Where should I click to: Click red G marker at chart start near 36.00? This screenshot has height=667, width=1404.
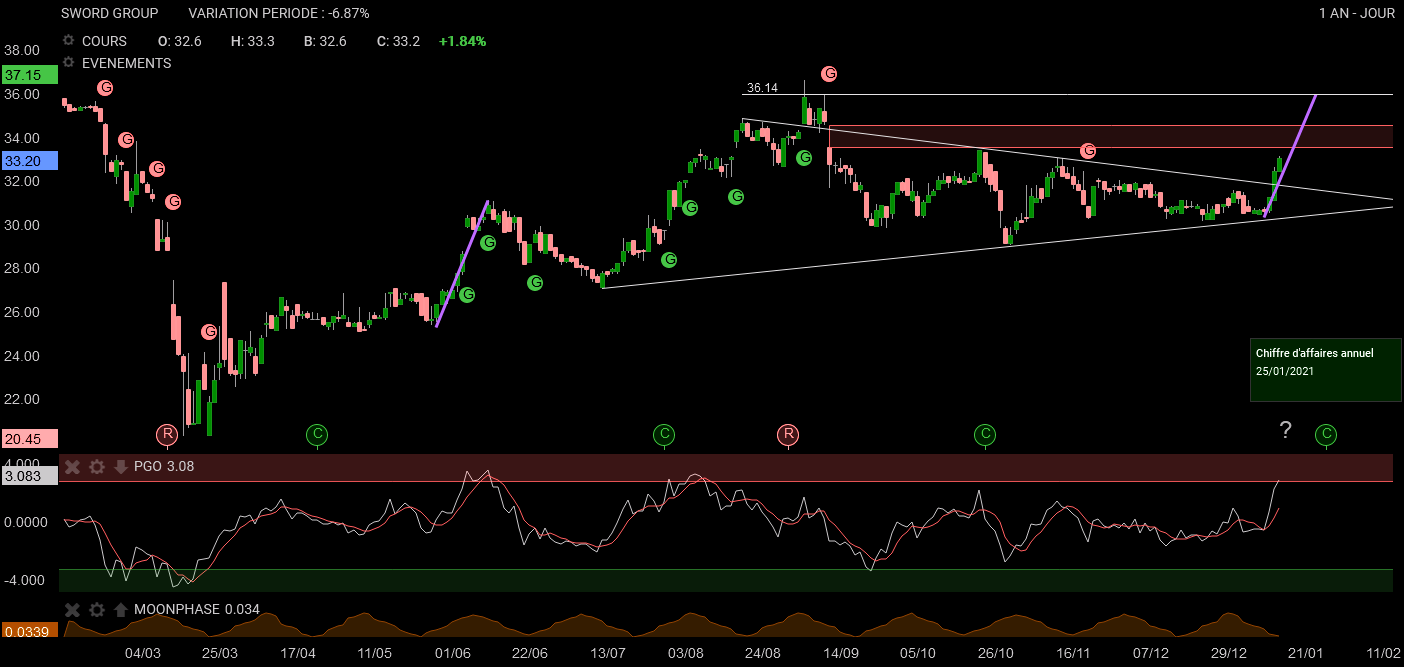point(104,88)
